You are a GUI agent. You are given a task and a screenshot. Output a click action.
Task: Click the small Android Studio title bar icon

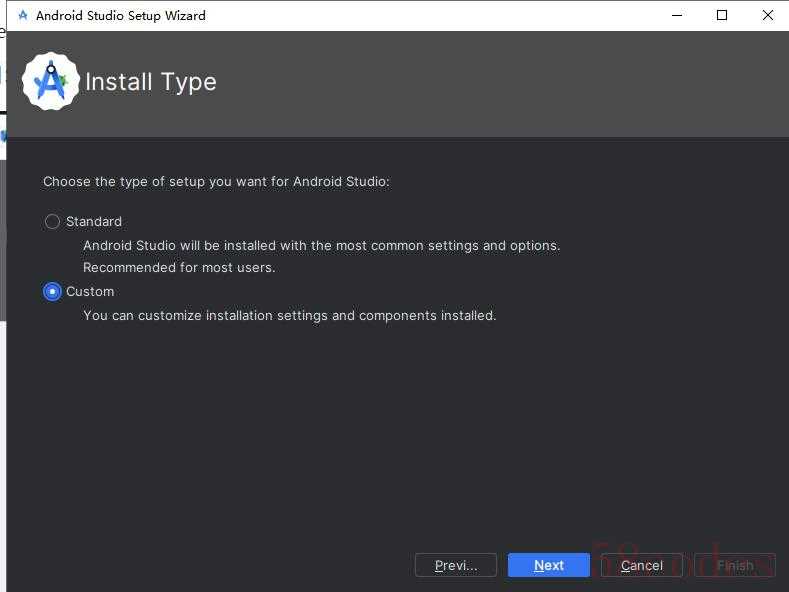coord(23,16)
